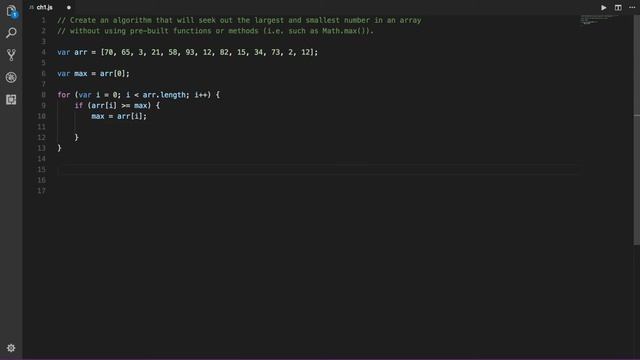Click the unsaved dot on ch1.js tab
640x360 pixels.
(x=69, y=7)
